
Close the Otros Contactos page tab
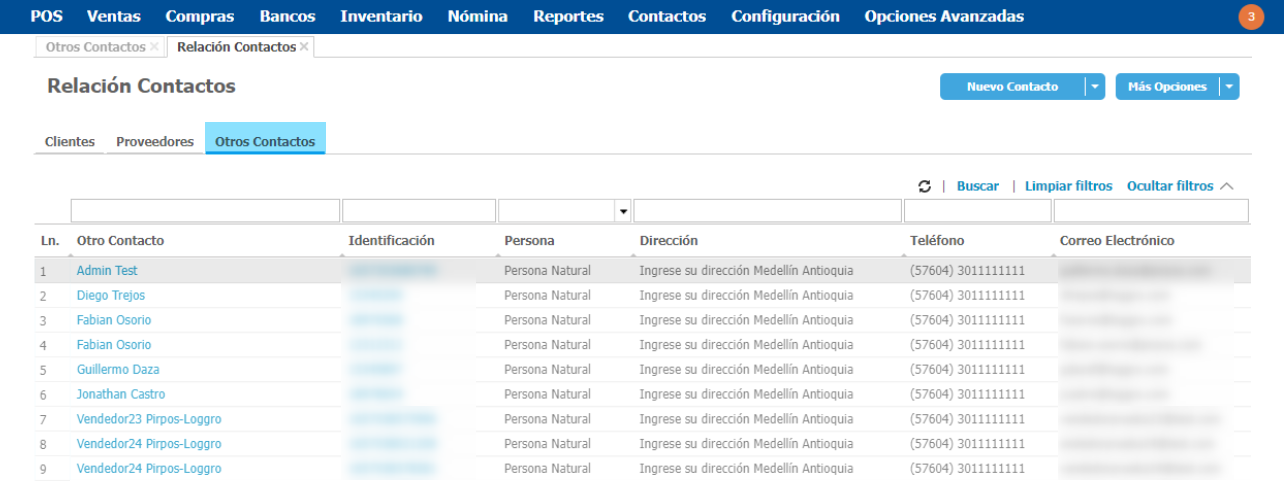coord(154,47)
